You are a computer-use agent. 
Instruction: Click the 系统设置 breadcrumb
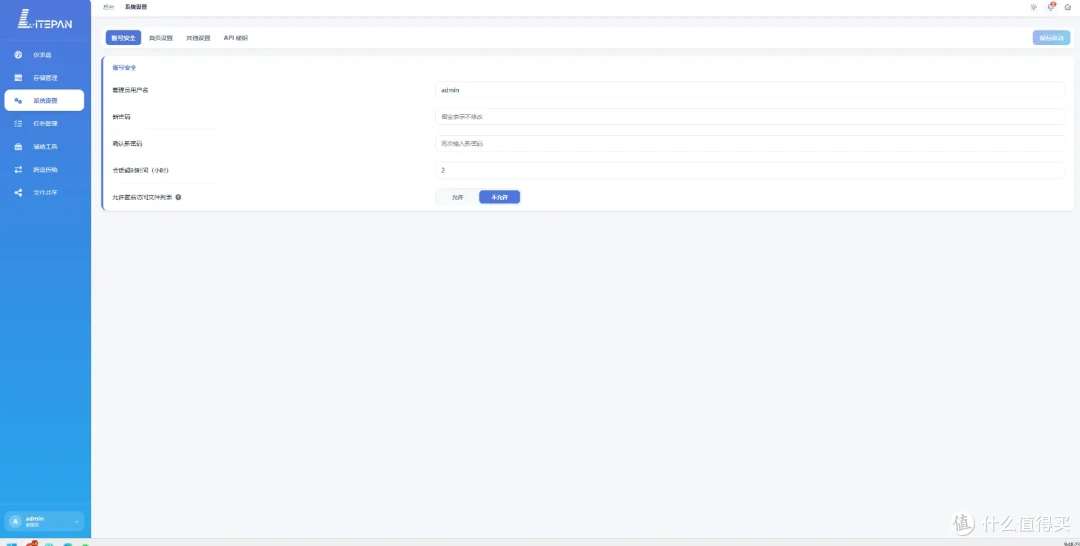136,7
